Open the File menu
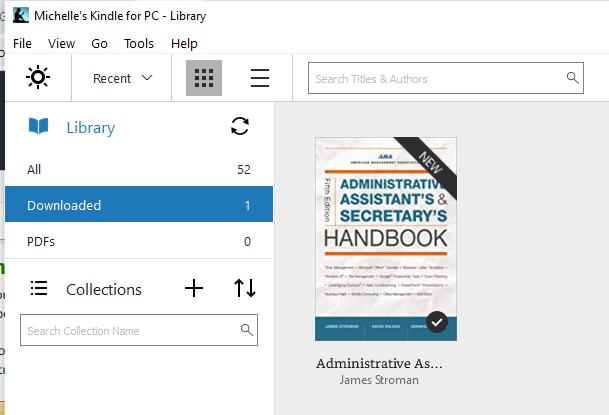 pos(22,44)
